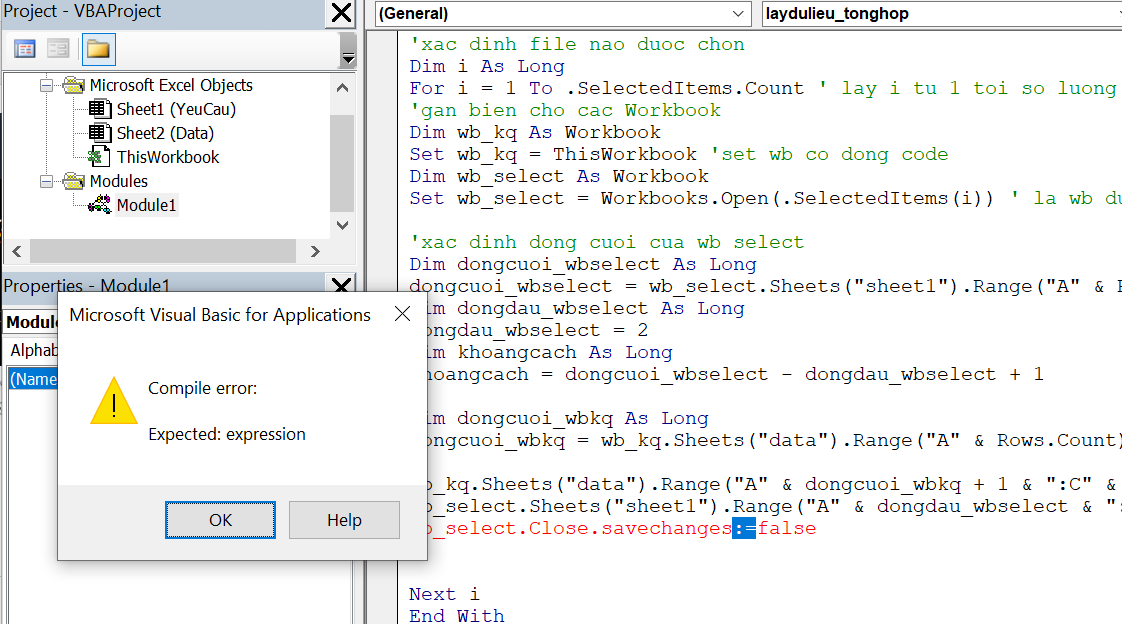
Task: Collapse the Modules tree node
Action: pos(47,182)
